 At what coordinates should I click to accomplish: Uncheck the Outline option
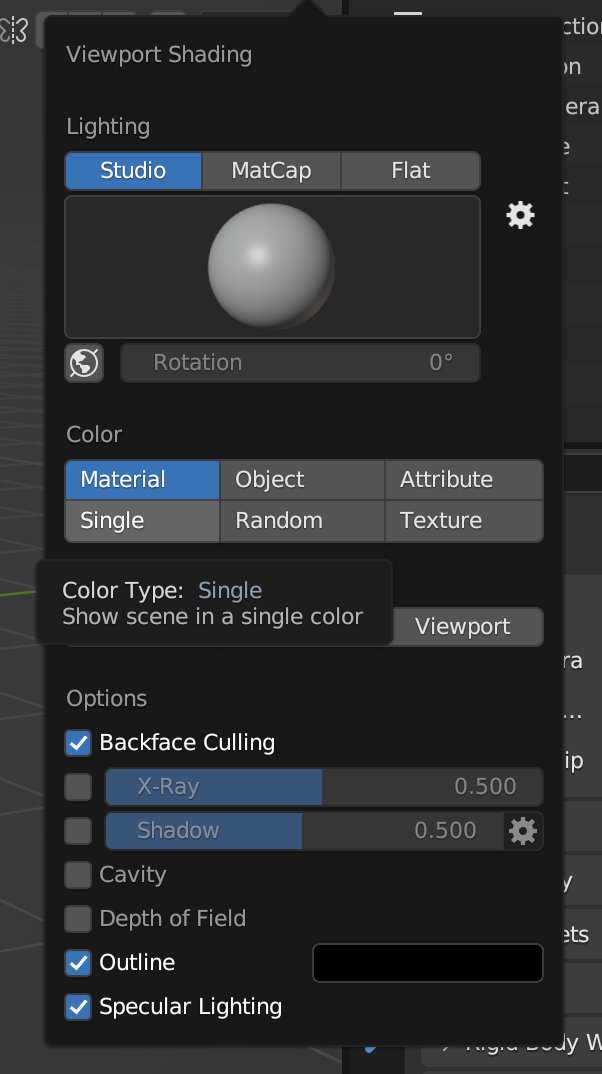pyautogui.click(x=78, y=963)
